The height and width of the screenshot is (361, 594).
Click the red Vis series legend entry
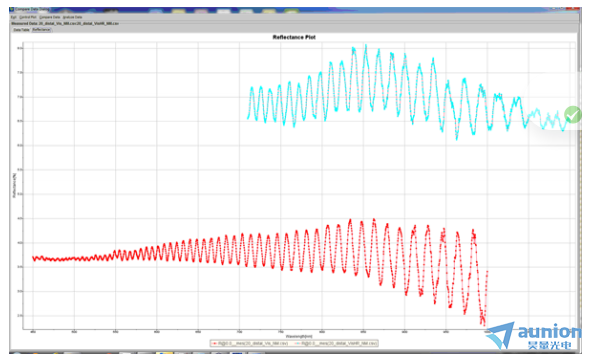[x=250, y=343]
